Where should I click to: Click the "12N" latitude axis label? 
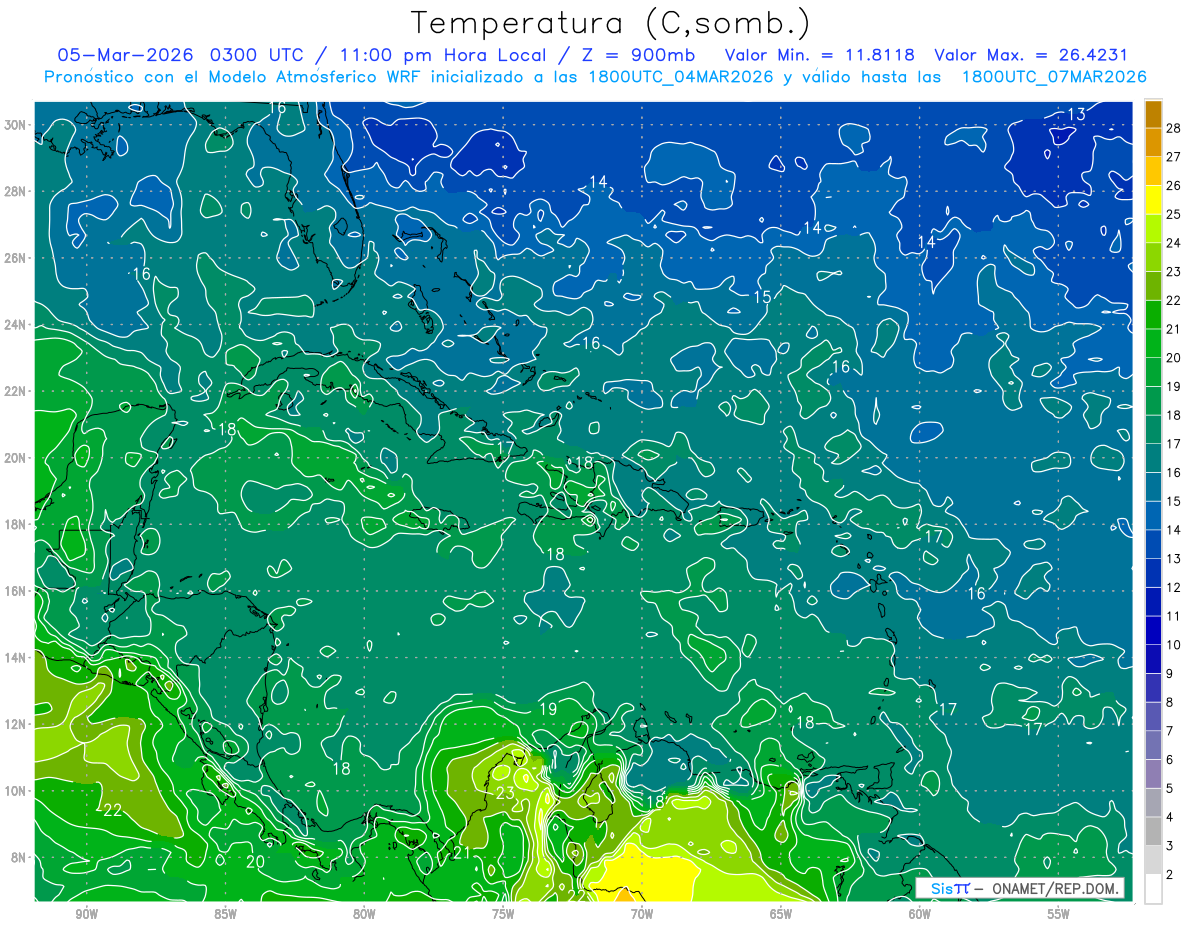click(x=16, y=724)
